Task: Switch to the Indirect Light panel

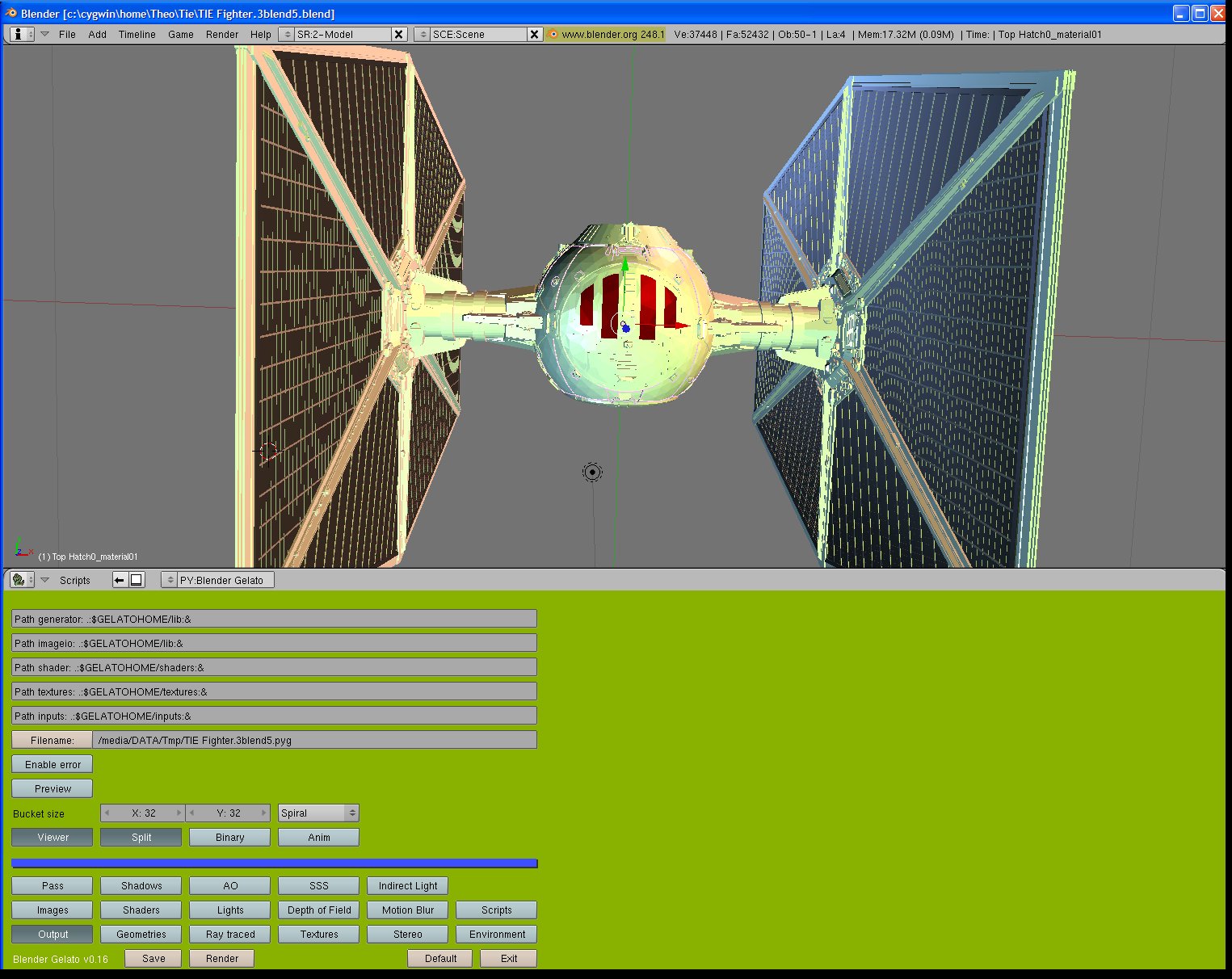Action: click(x=408, y=886)
